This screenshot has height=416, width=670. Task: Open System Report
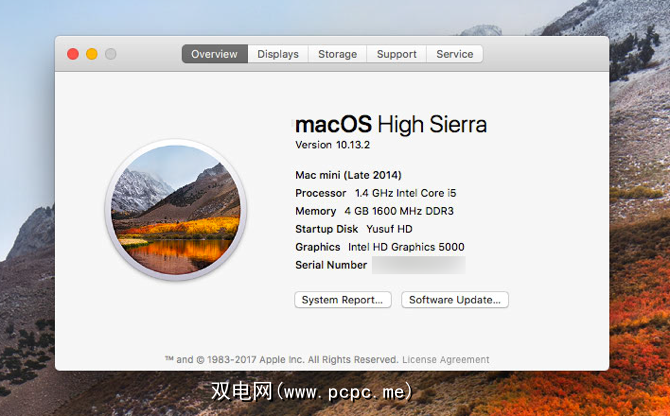click(343, 300)
